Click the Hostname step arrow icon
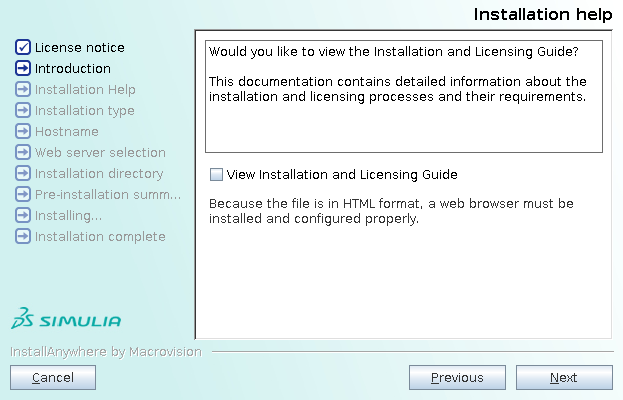623x400 pixels. coord(23,131)
